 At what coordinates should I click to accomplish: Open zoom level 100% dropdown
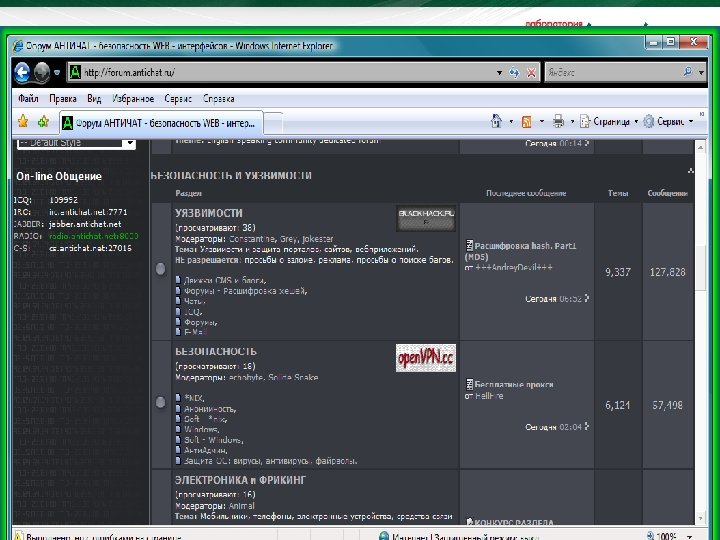(x=689, y=536)
